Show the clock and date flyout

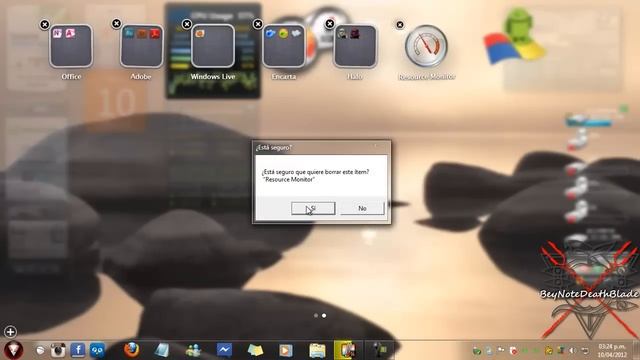click(612, 351)
